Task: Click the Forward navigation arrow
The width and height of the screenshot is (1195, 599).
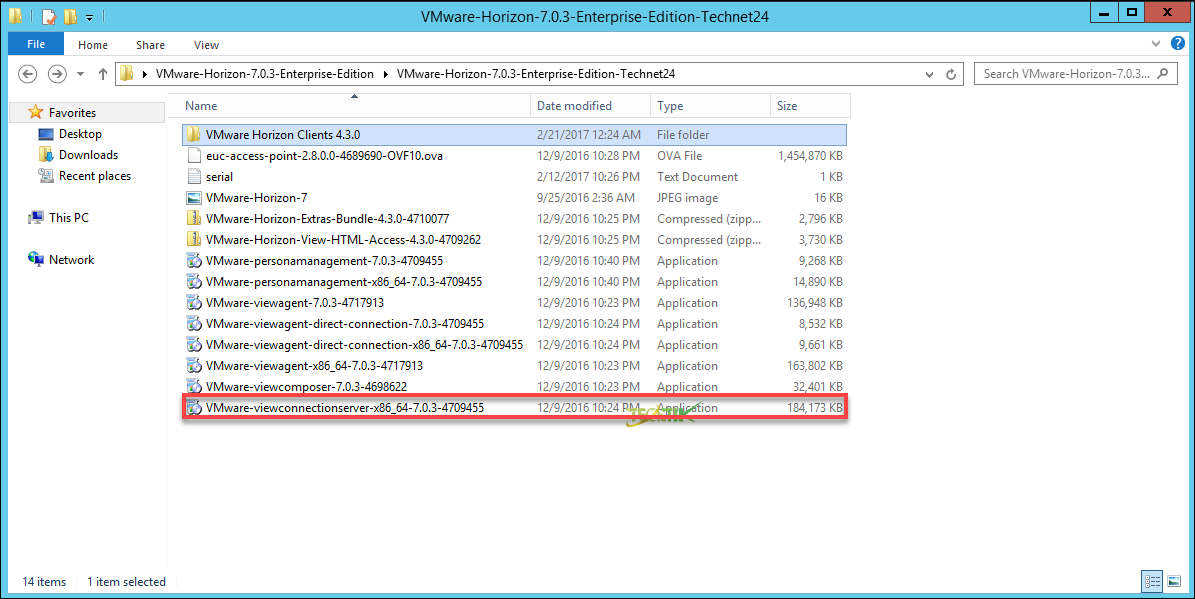Action: (x=57, y=74)
